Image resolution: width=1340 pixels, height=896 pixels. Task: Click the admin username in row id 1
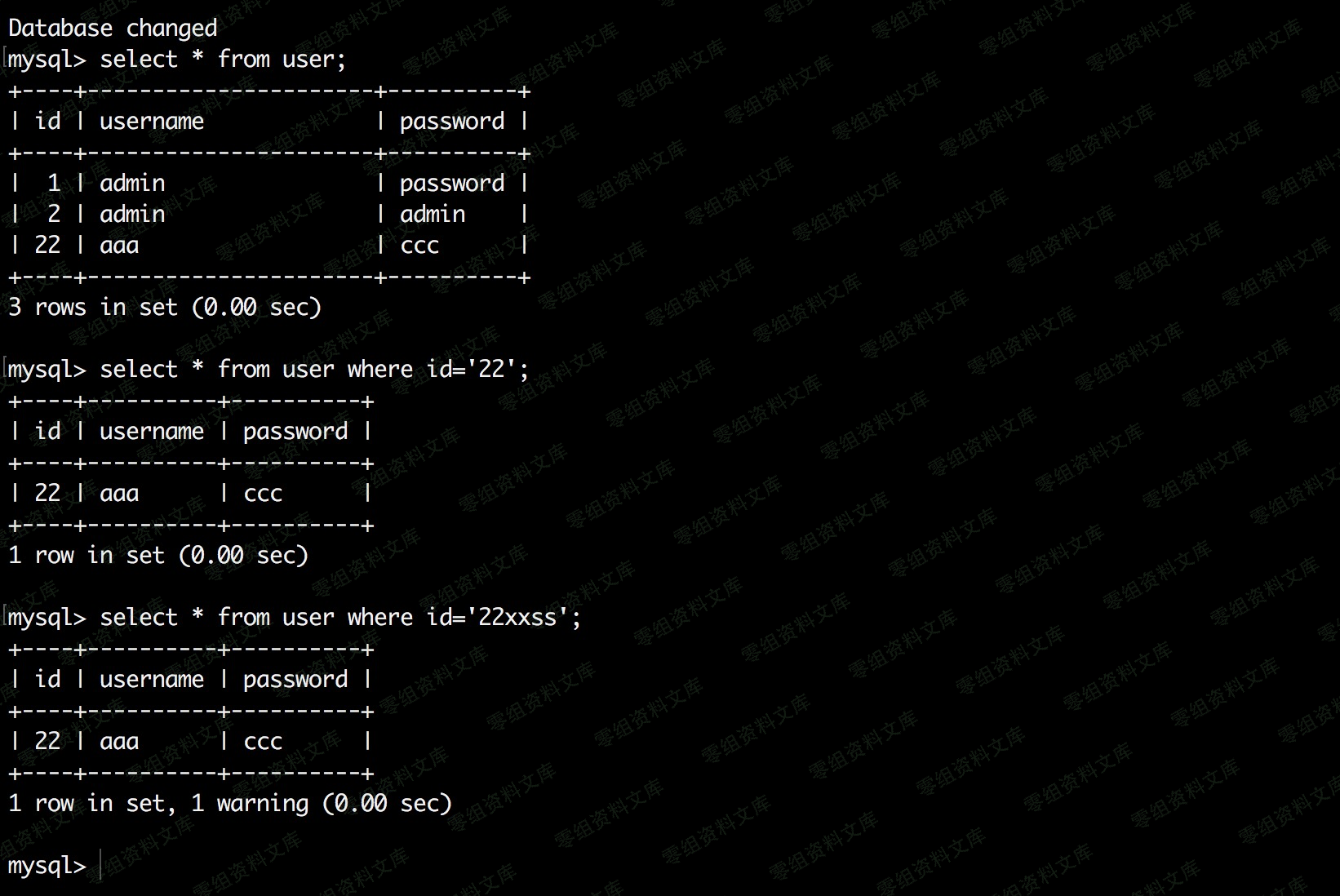tap(132, 183)
